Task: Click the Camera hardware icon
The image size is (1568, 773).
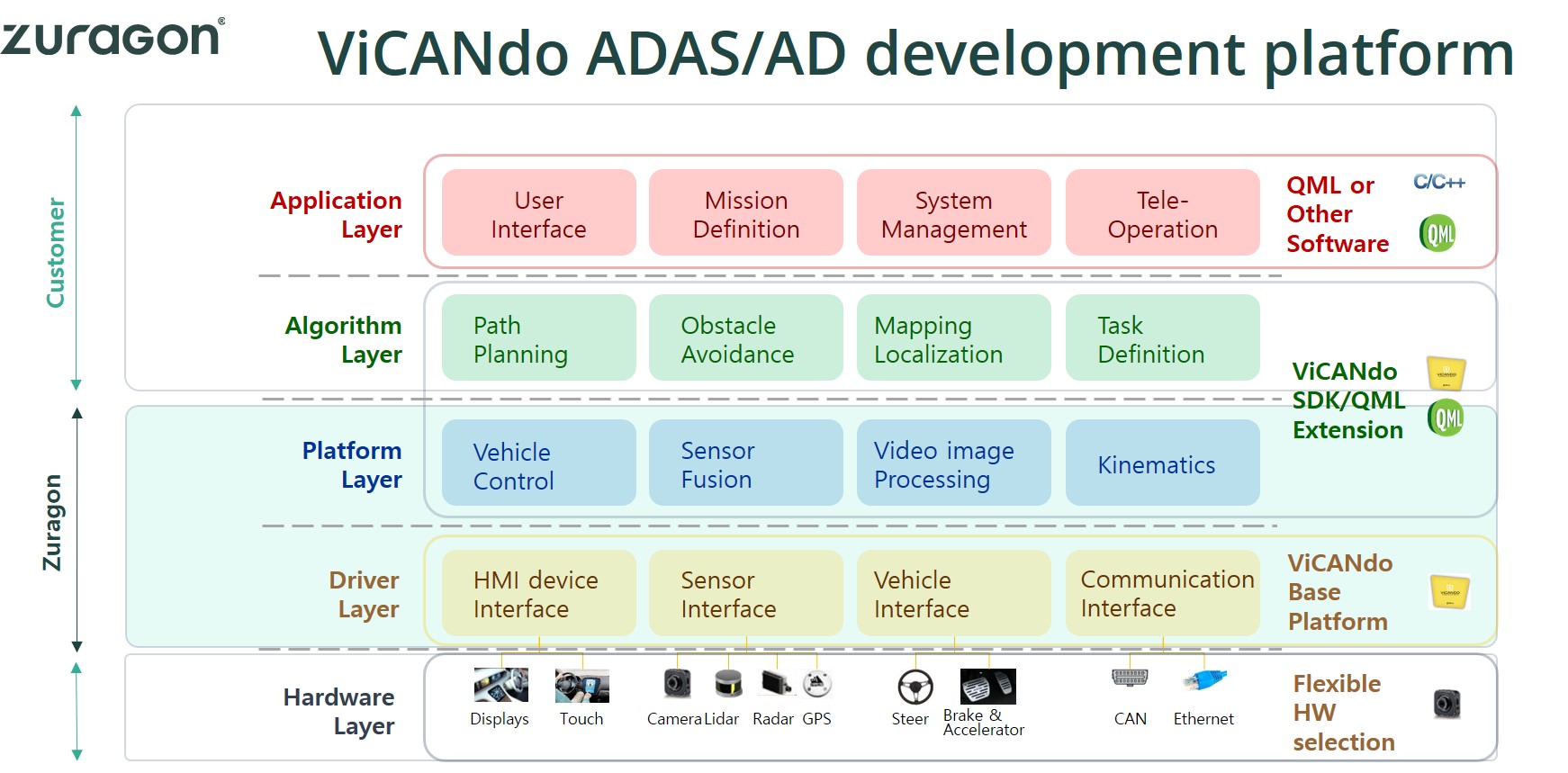Action: coord(677,684)
